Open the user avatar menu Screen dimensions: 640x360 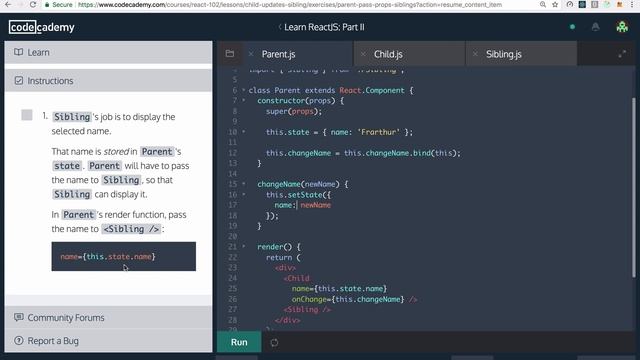622,27
